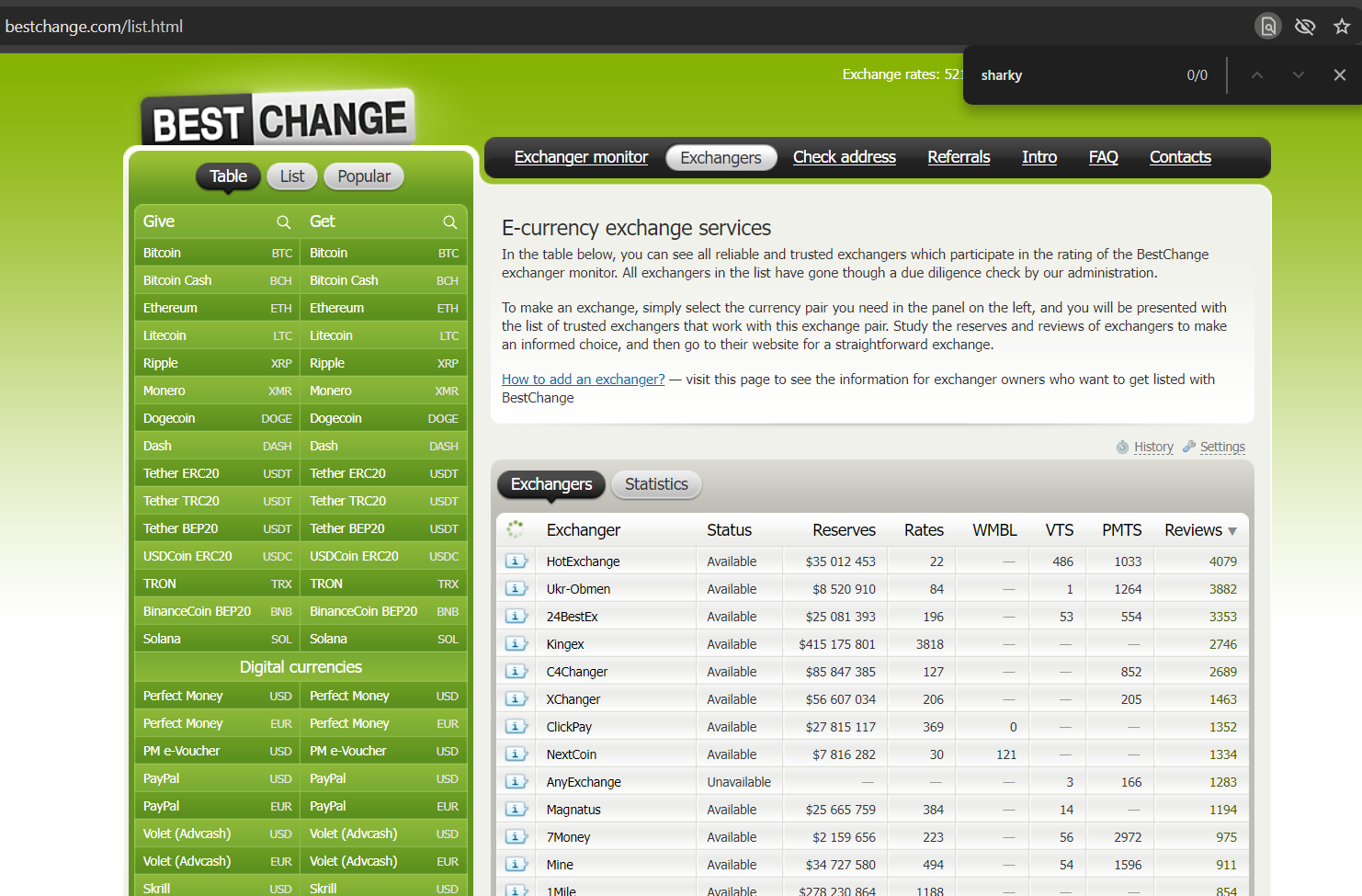The width and height of the screenshot is (1362, 896).
Task: Click the Settings wrench icon
Action: pos(1189,447)
